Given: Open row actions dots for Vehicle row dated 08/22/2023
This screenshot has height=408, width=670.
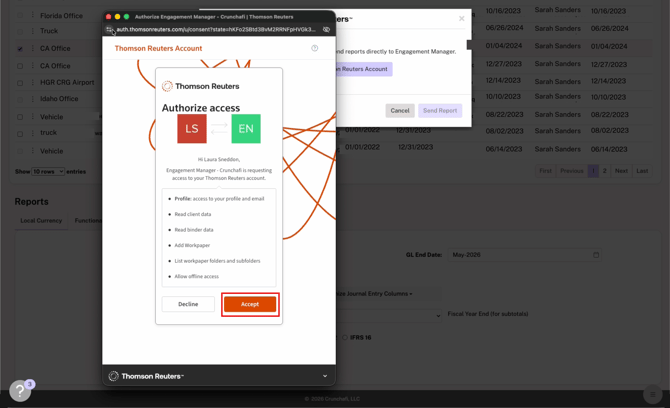Looking at the screenshot, I should click(x=32, y=116).
